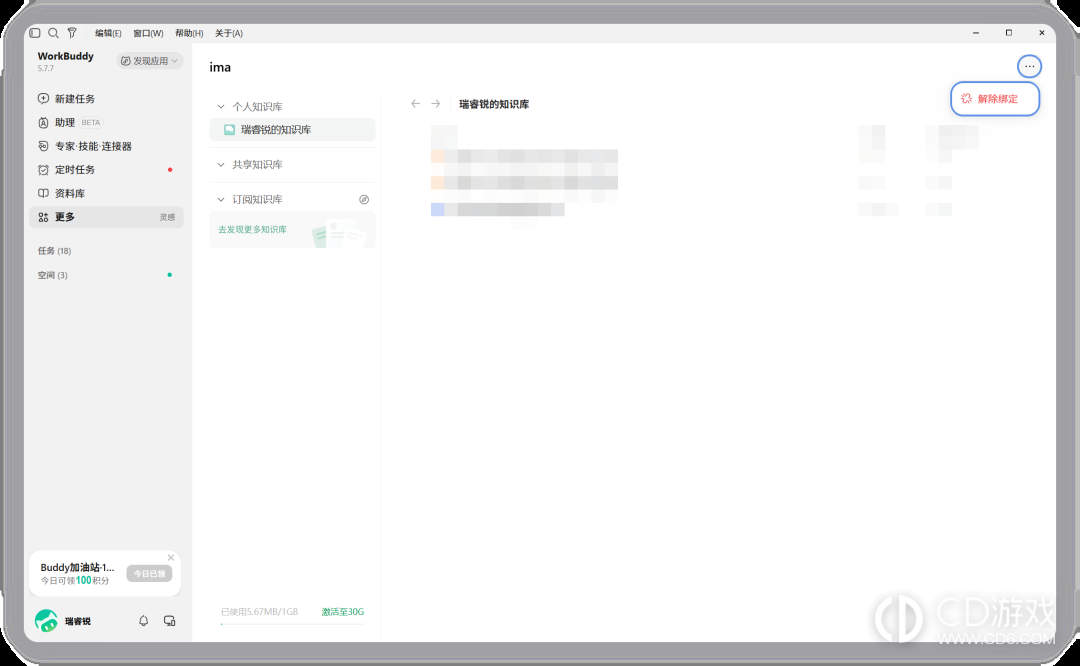This screenshot has height=666, width=1080.
Task: Navigate back with the left arrow
Action: coord(415,104)
